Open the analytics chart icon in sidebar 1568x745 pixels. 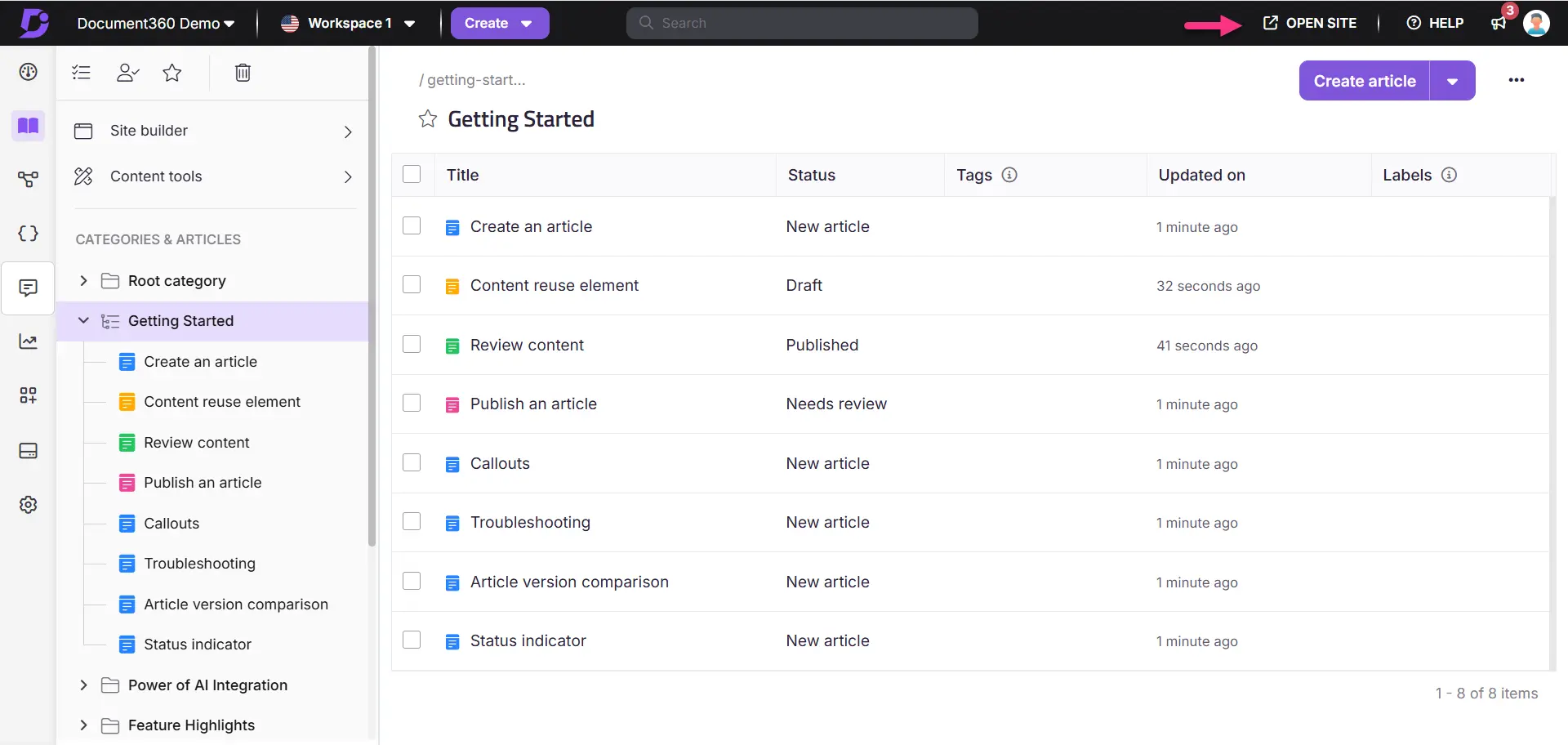coord(28,341)
